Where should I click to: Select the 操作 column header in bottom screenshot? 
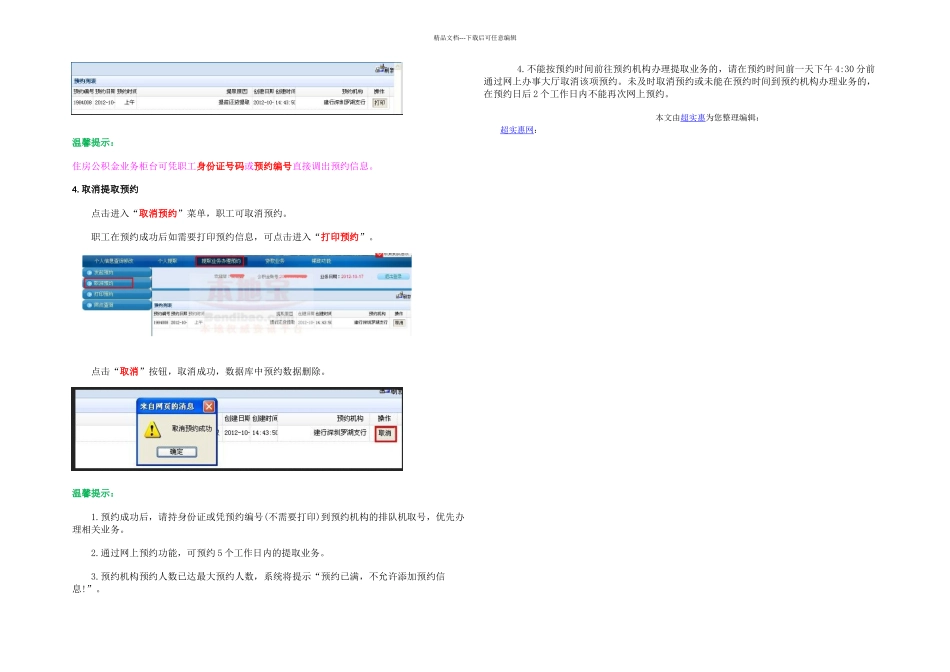click(x=384, y=419)
